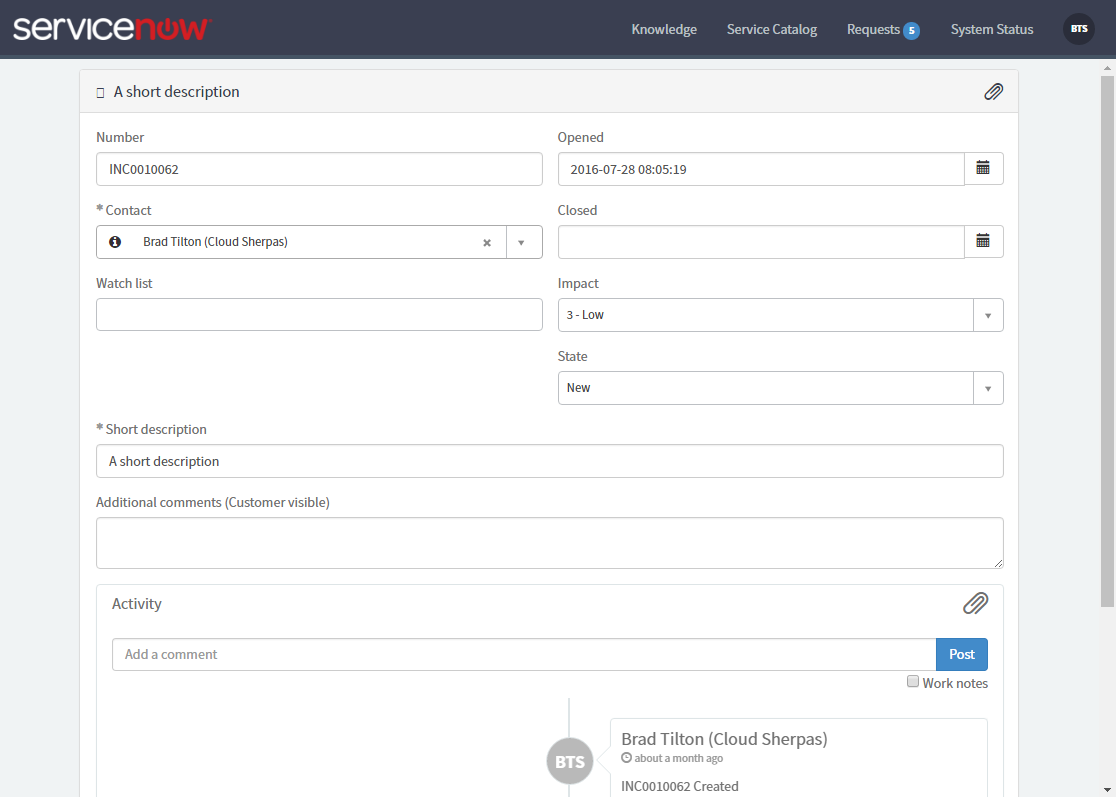Click the small icon beside the form title

(100, 93)
